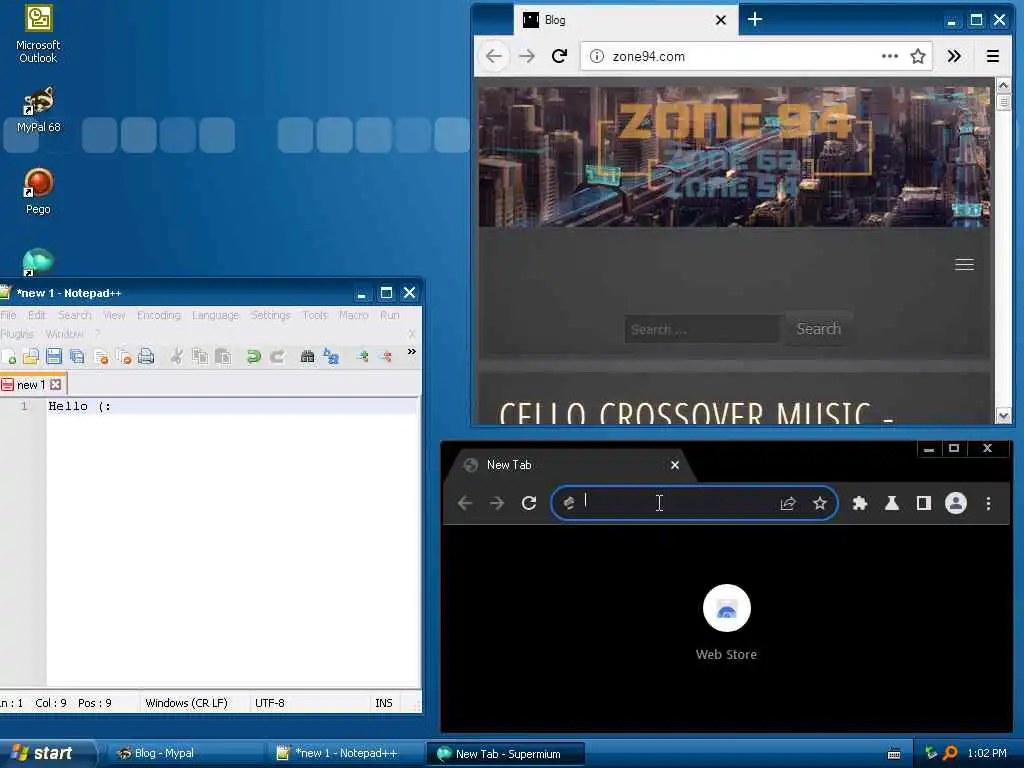Viewport: 1024px width, 768px height.
Task: Click the share page icon in Supermium
Action: coord(788,503)
